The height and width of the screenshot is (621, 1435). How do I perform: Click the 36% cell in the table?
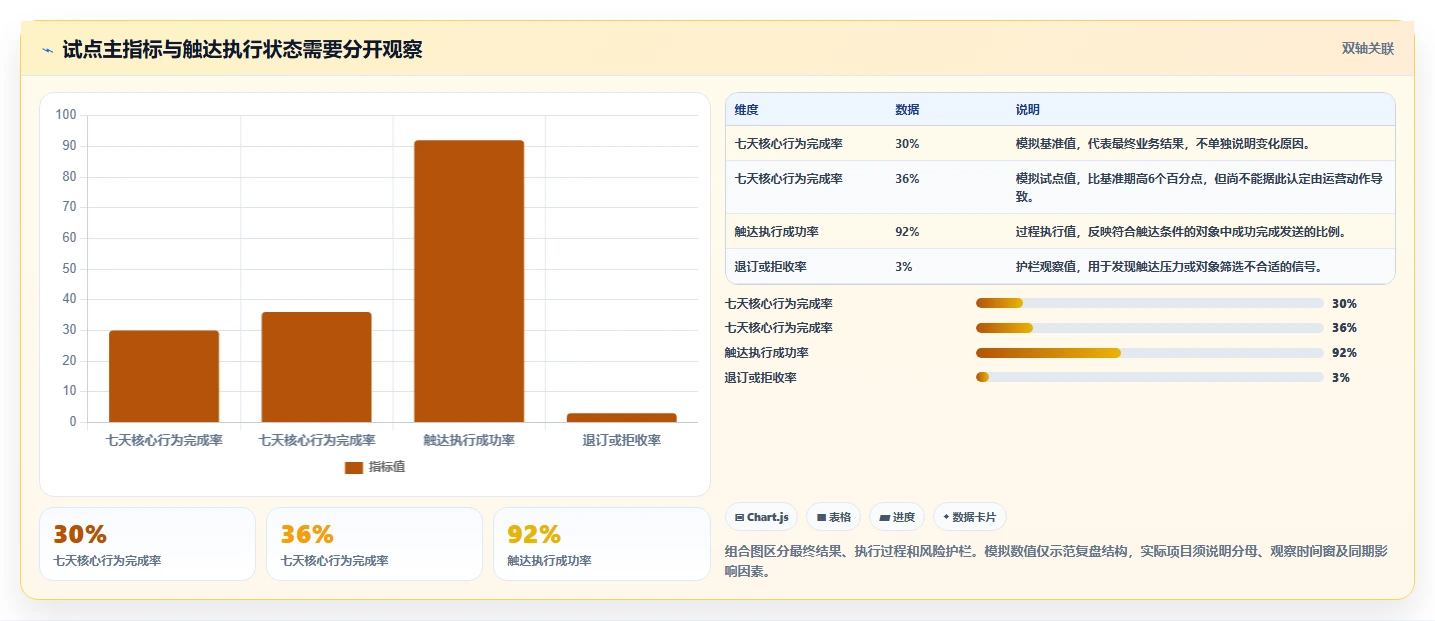(907, 179)
